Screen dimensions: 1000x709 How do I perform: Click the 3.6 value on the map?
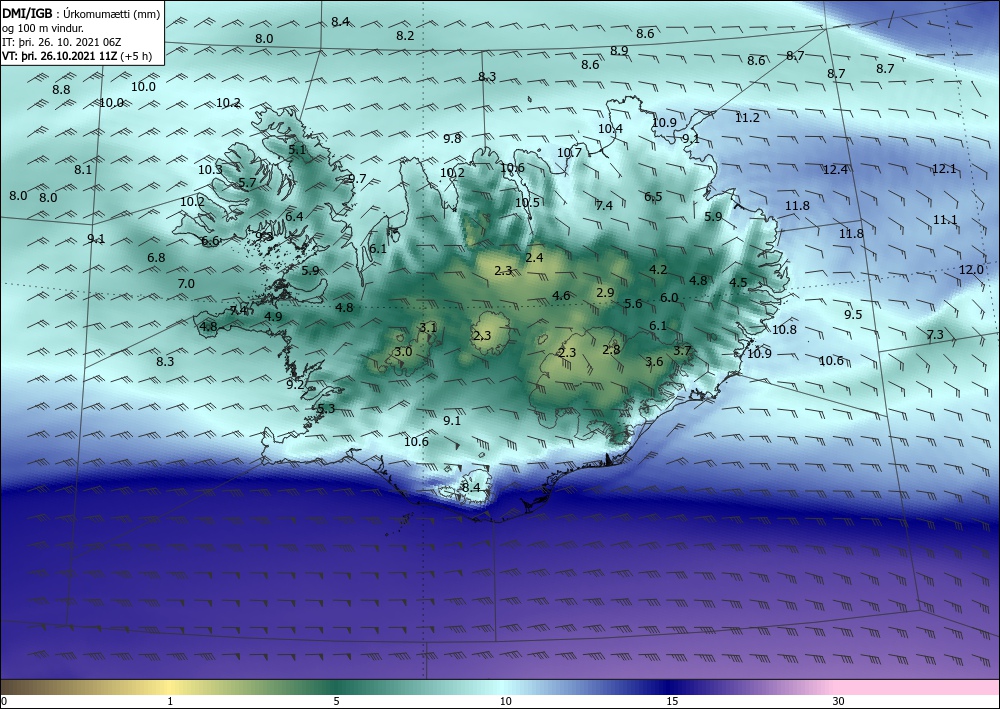coord(654,362)
